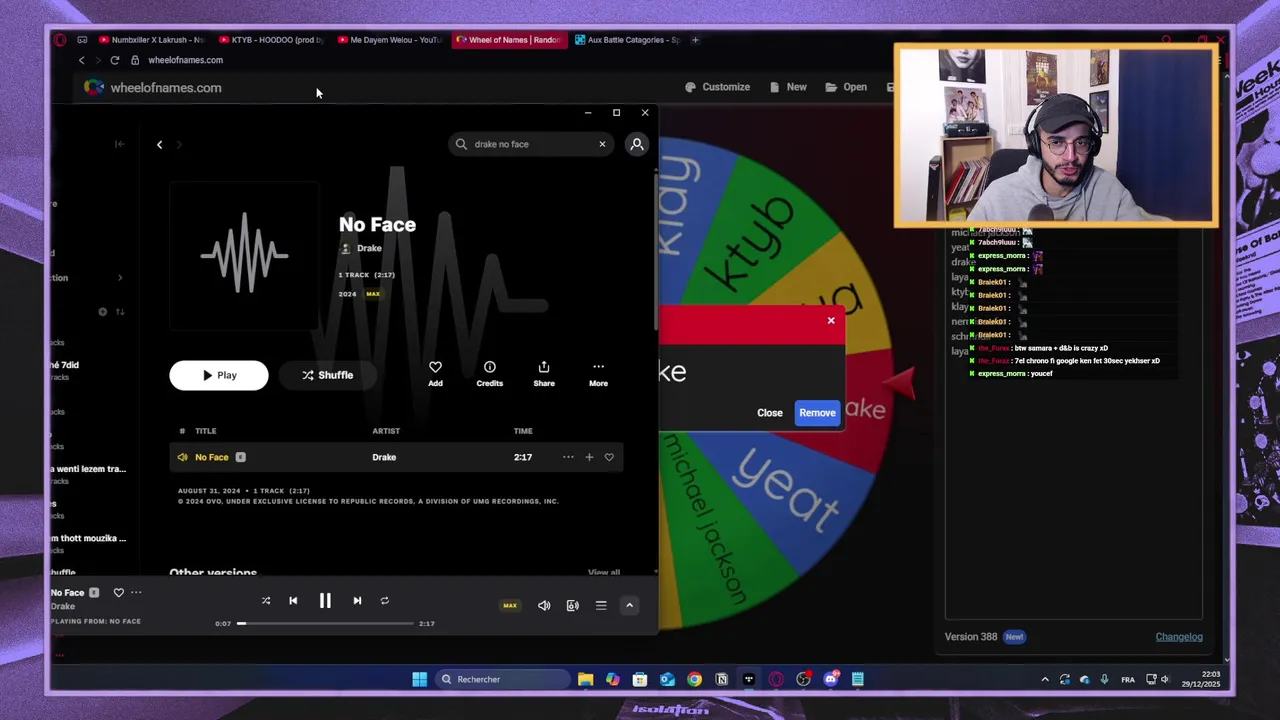Screen dimensions: 1280x720
Task: Collapse the TIDAL sidebar
Action: pos(119,144)
